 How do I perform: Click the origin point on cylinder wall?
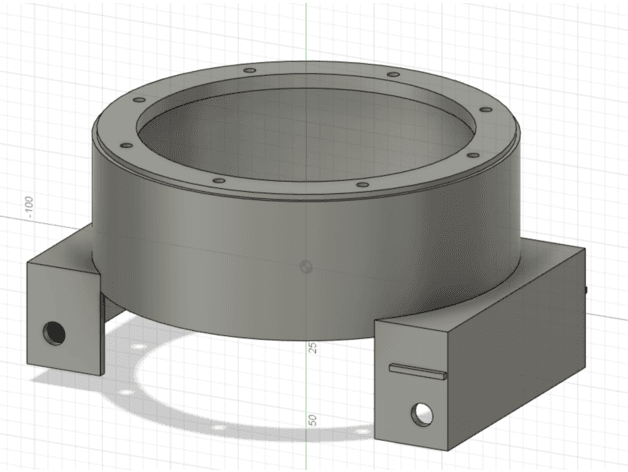coord(306,266)
